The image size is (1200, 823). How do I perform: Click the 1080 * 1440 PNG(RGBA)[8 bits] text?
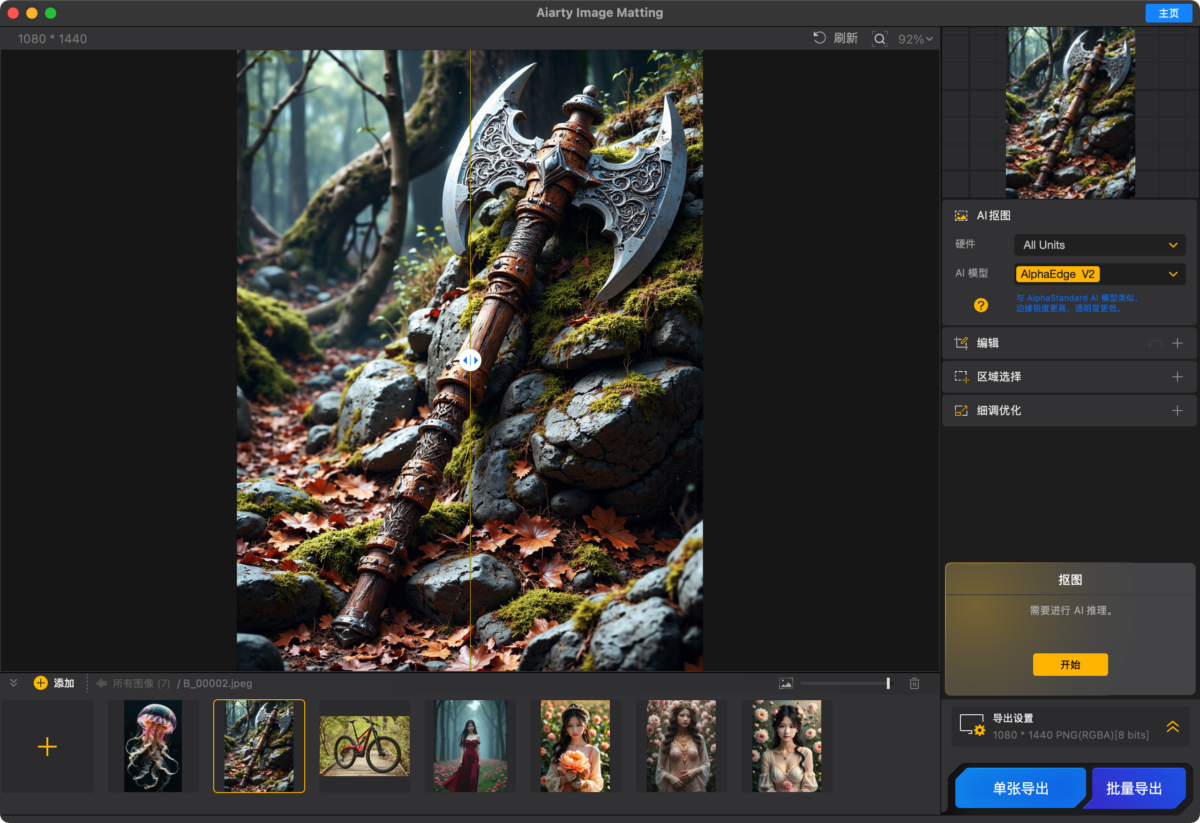[1071, 735]
